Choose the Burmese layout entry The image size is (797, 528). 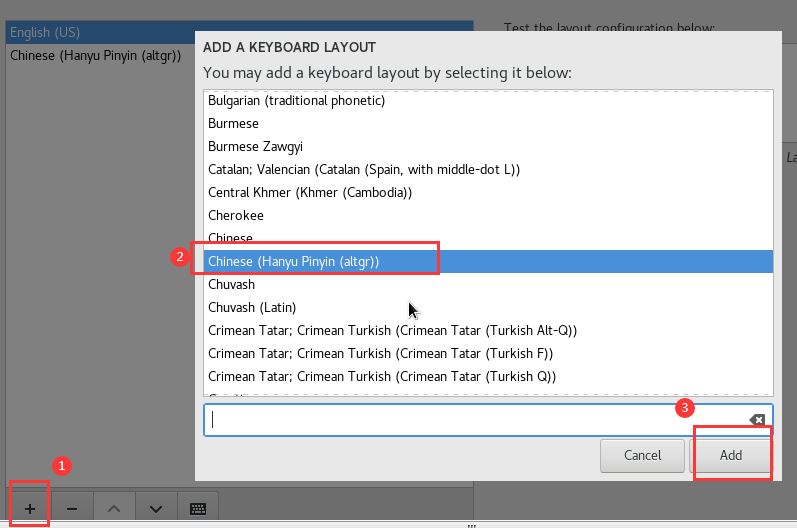[x=233, y=123]
